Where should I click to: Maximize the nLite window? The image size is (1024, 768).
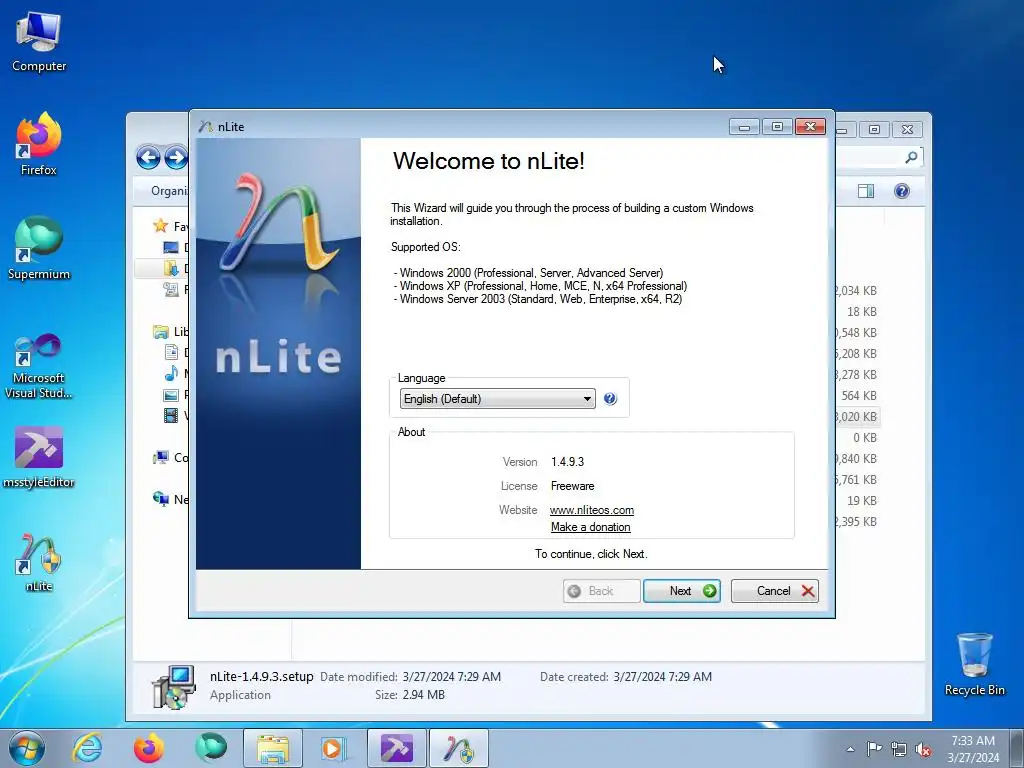coord(777,127)
